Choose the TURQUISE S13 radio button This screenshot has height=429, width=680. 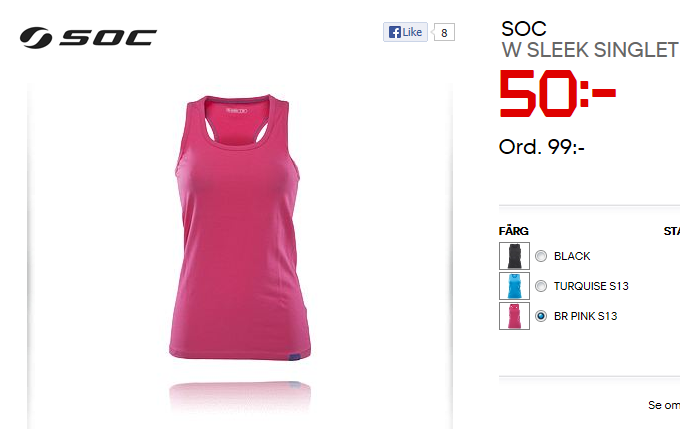click(541, 286)
